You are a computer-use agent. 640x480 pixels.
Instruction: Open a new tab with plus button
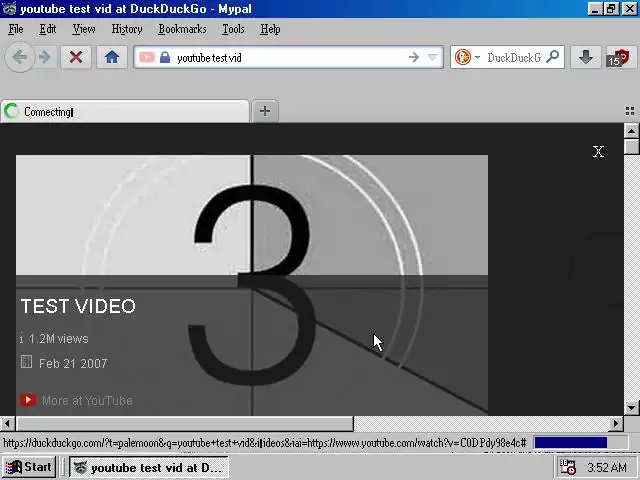click(x=265, y=111)
